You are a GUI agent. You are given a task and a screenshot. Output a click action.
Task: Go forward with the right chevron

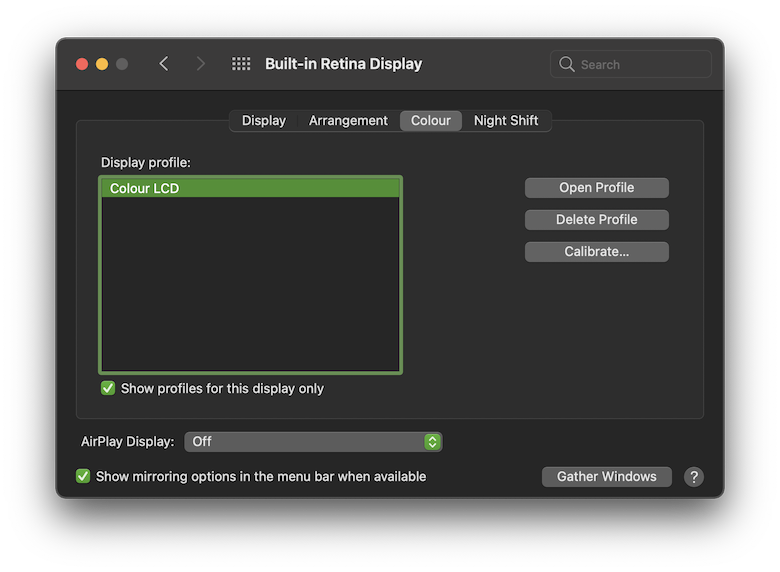point(200,64)
